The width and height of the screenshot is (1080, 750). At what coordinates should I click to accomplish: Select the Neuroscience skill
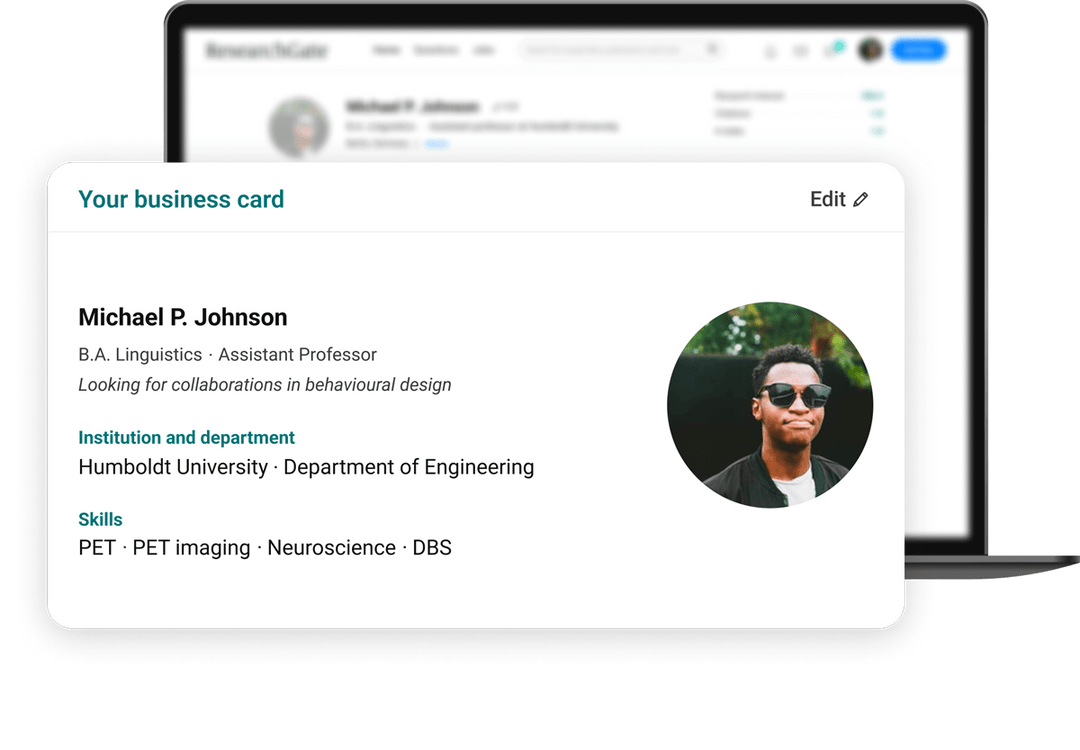coord(332,547)
